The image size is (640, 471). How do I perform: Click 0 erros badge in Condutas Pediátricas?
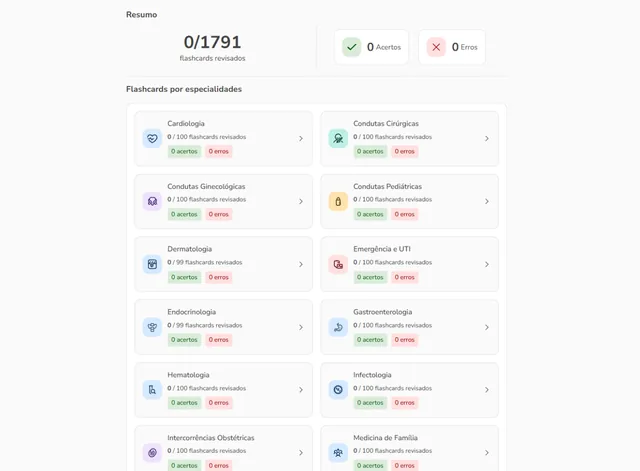(404, 214)
